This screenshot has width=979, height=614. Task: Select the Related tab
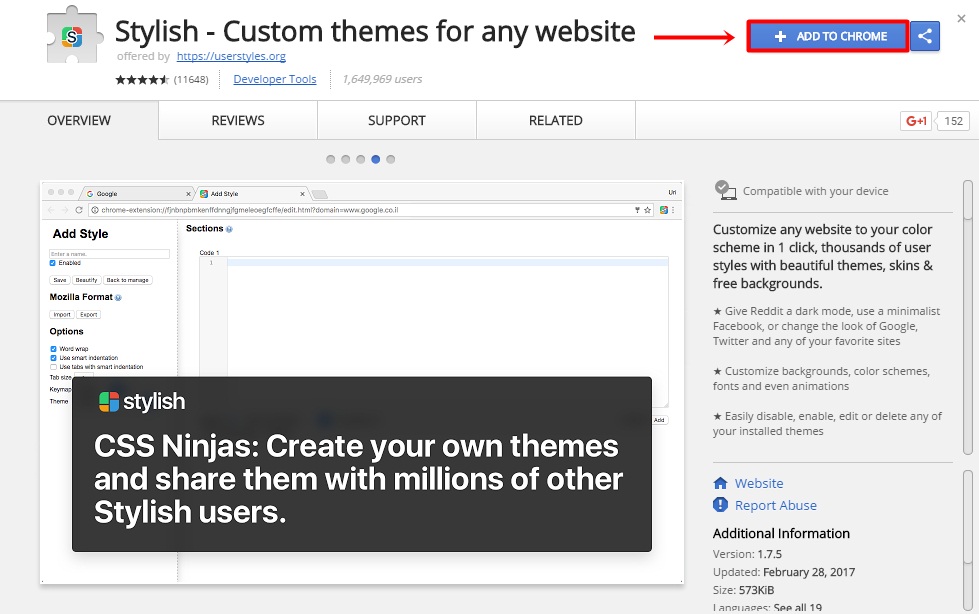click(x=555, y=120)
